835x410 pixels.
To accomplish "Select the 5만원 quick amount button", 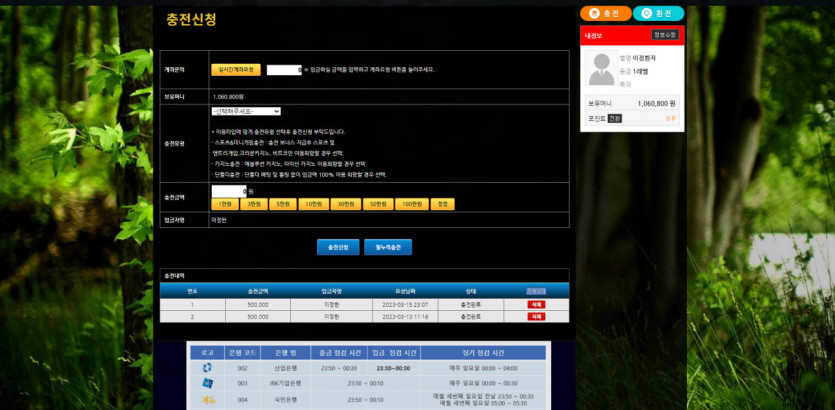I will tap(284, 204).
